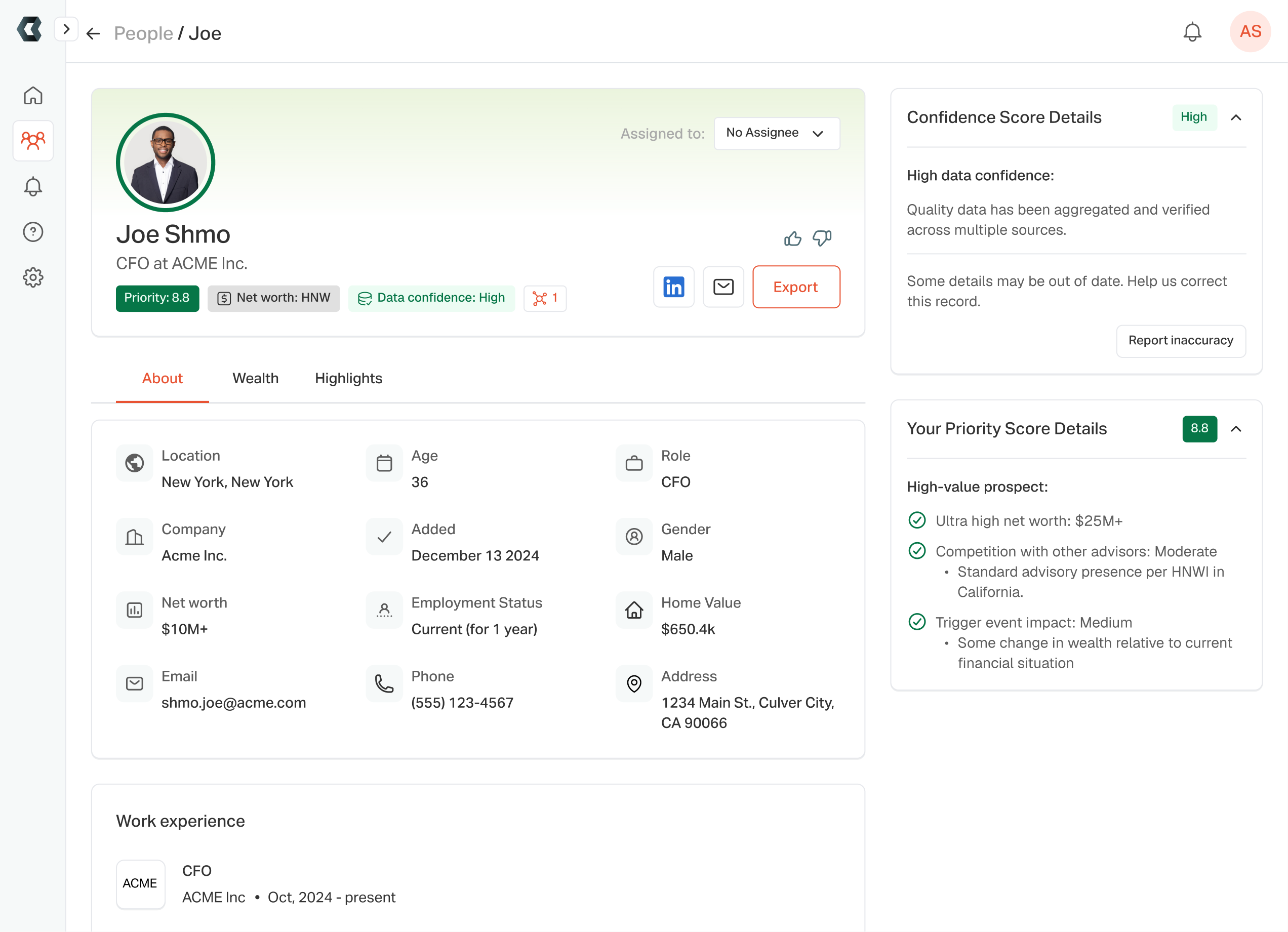Switch to the About tab
The image size is (1288, 932).
coord(163,378)
